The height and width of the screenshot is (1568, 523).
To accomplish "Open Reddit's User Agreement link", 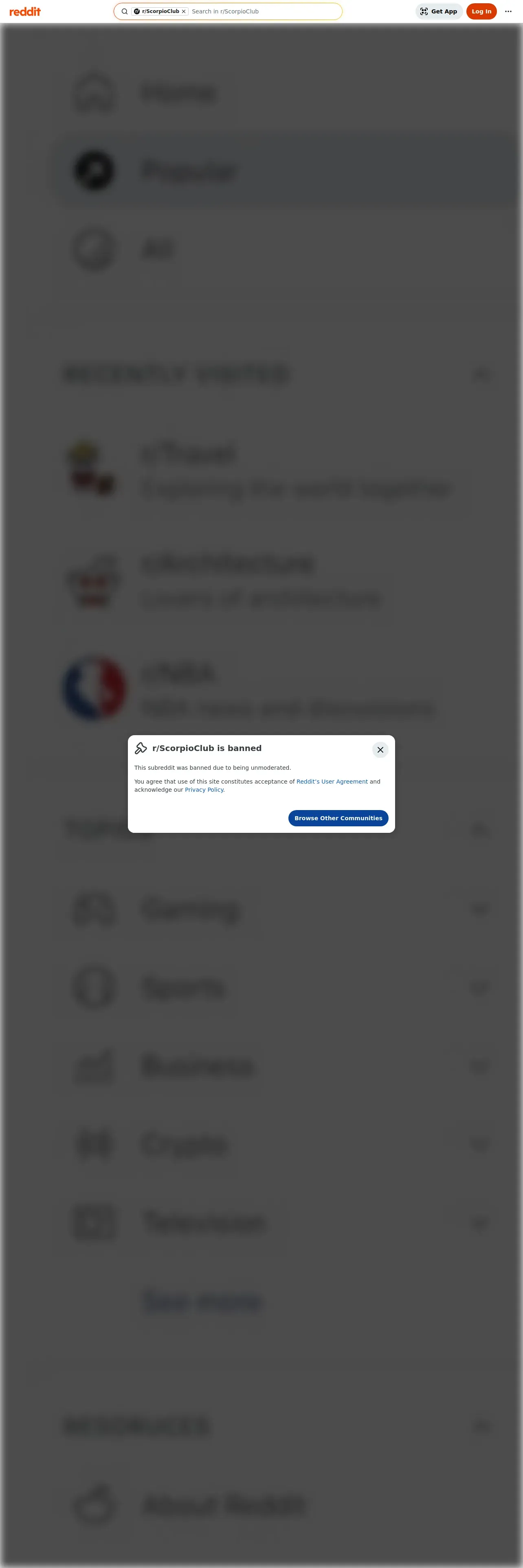I will pos(332,782).
